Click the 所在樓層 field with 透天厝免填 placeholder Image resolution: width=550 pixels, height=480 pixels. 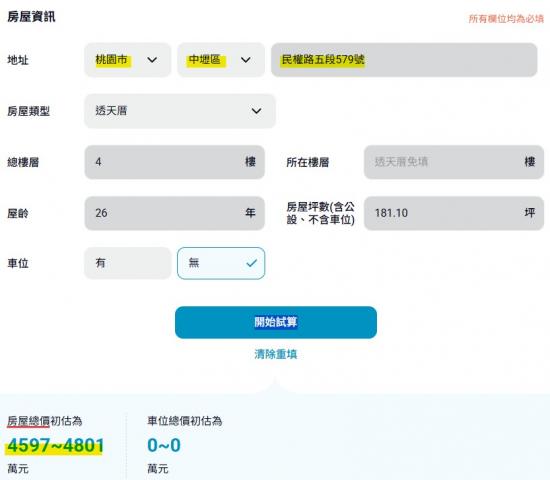pyautogui.click(x=454, y=162)
